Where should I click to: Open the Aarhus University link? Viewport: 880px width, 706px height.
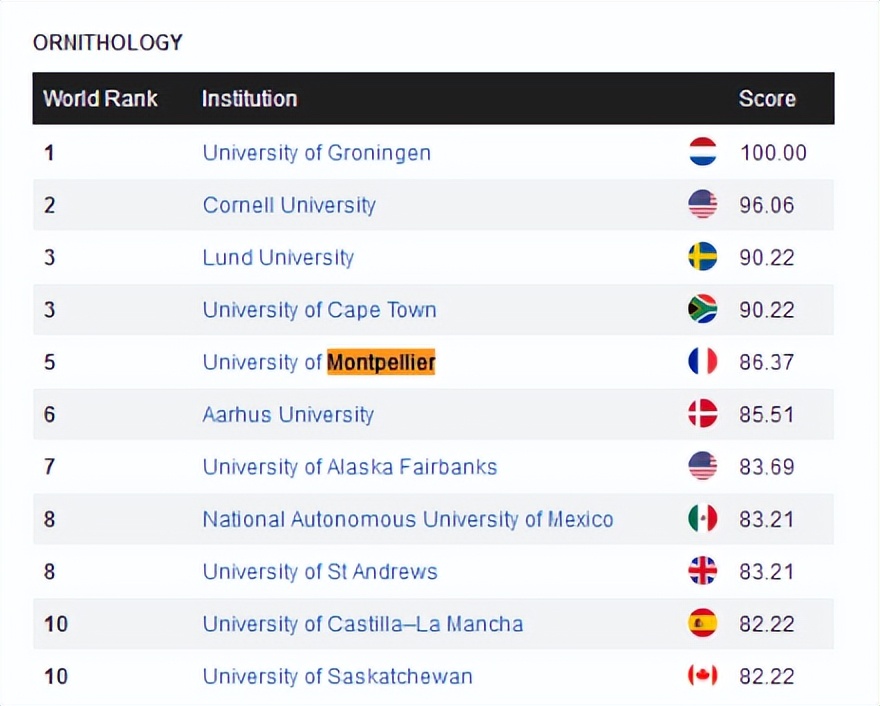click(288, 414)
